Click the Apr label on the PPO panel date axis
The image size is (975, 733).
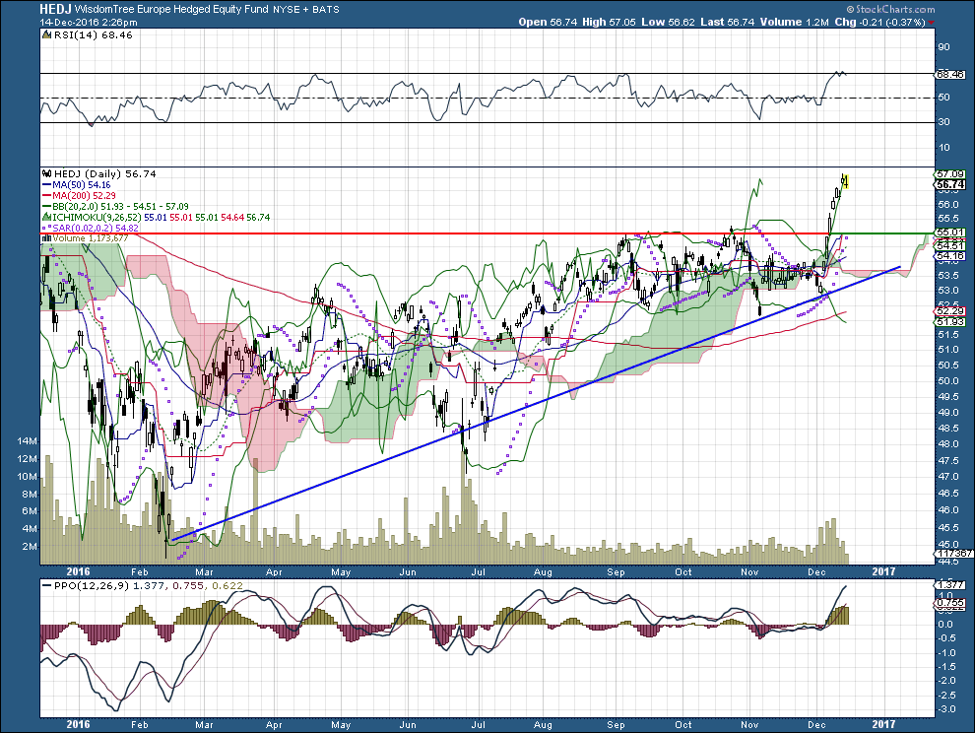tap(274, 724)
